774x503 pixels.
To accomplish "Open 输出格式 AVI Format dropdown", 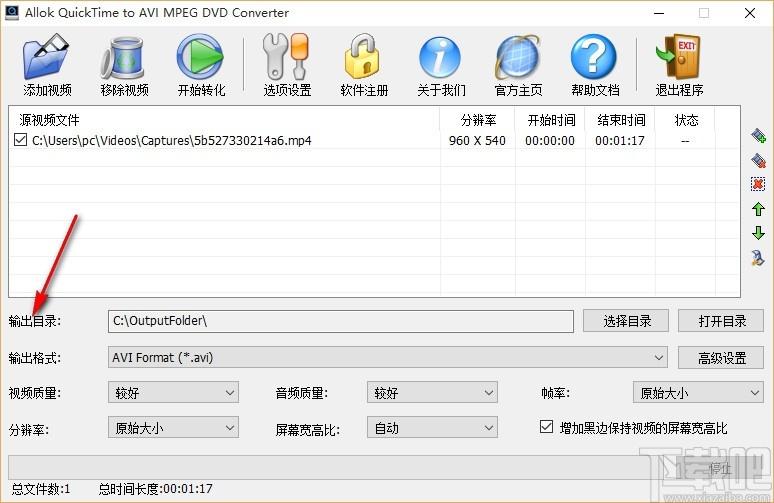I will pyautogui.click(x=387, y=357).
